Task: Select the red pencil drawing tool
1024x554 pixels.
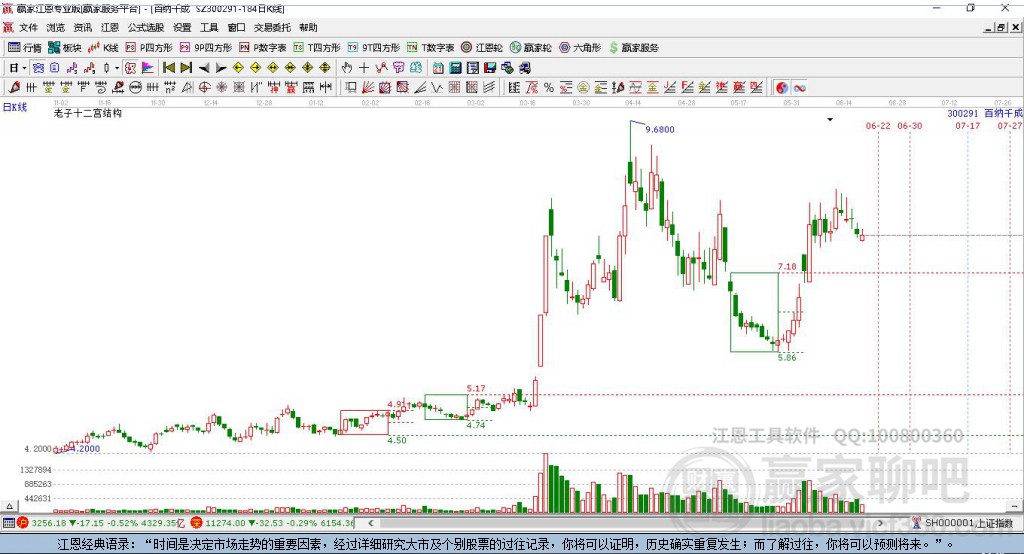Action: point(14,88)
